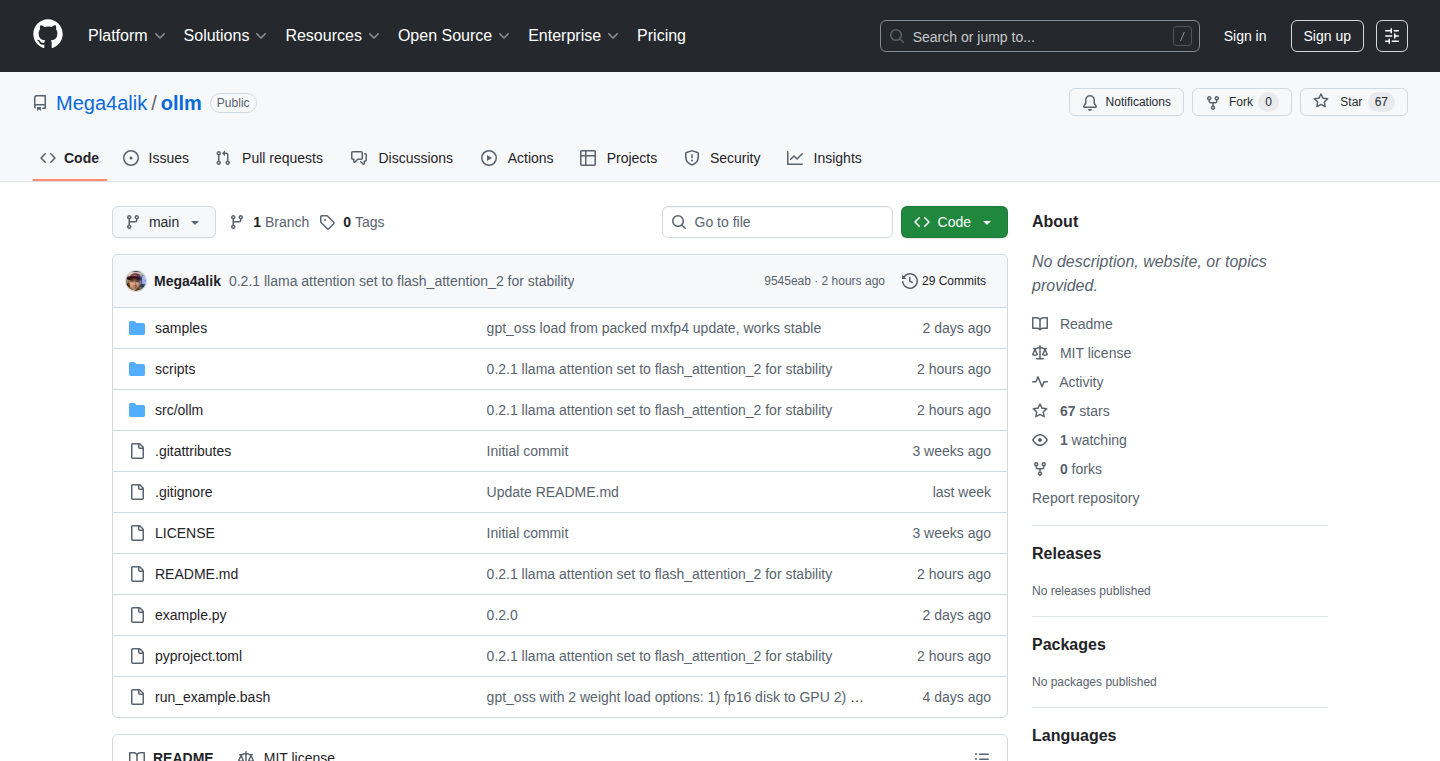Viewport: 1440px width, 761px height.
Task: Open the .gitignore file
Action: pyautogui.click(x=184, y=492)
